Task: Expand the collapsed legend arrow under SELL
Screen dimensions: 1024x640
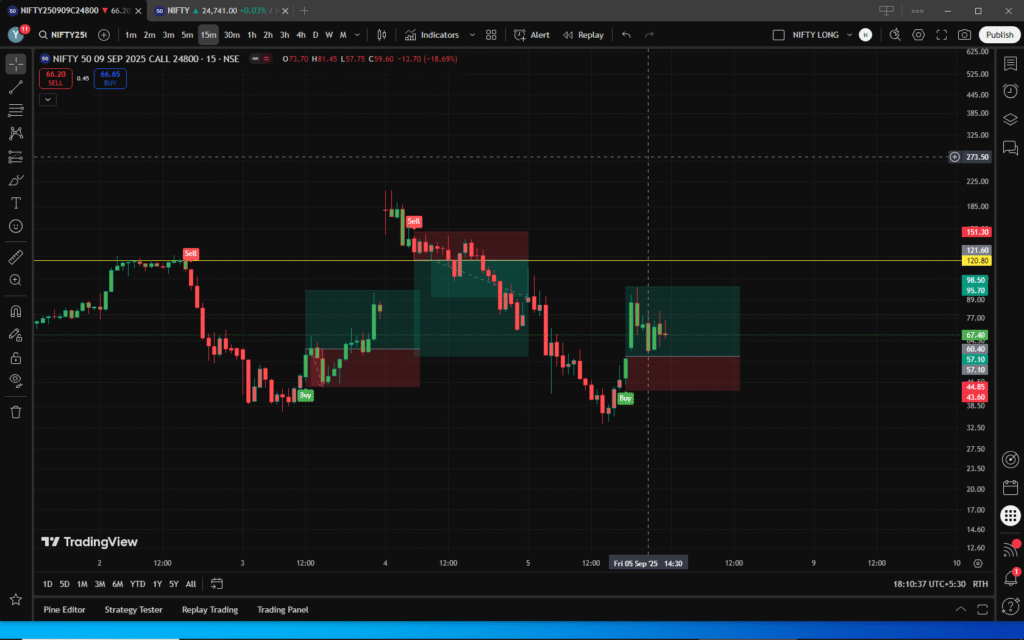Action: tap(48, 99)
